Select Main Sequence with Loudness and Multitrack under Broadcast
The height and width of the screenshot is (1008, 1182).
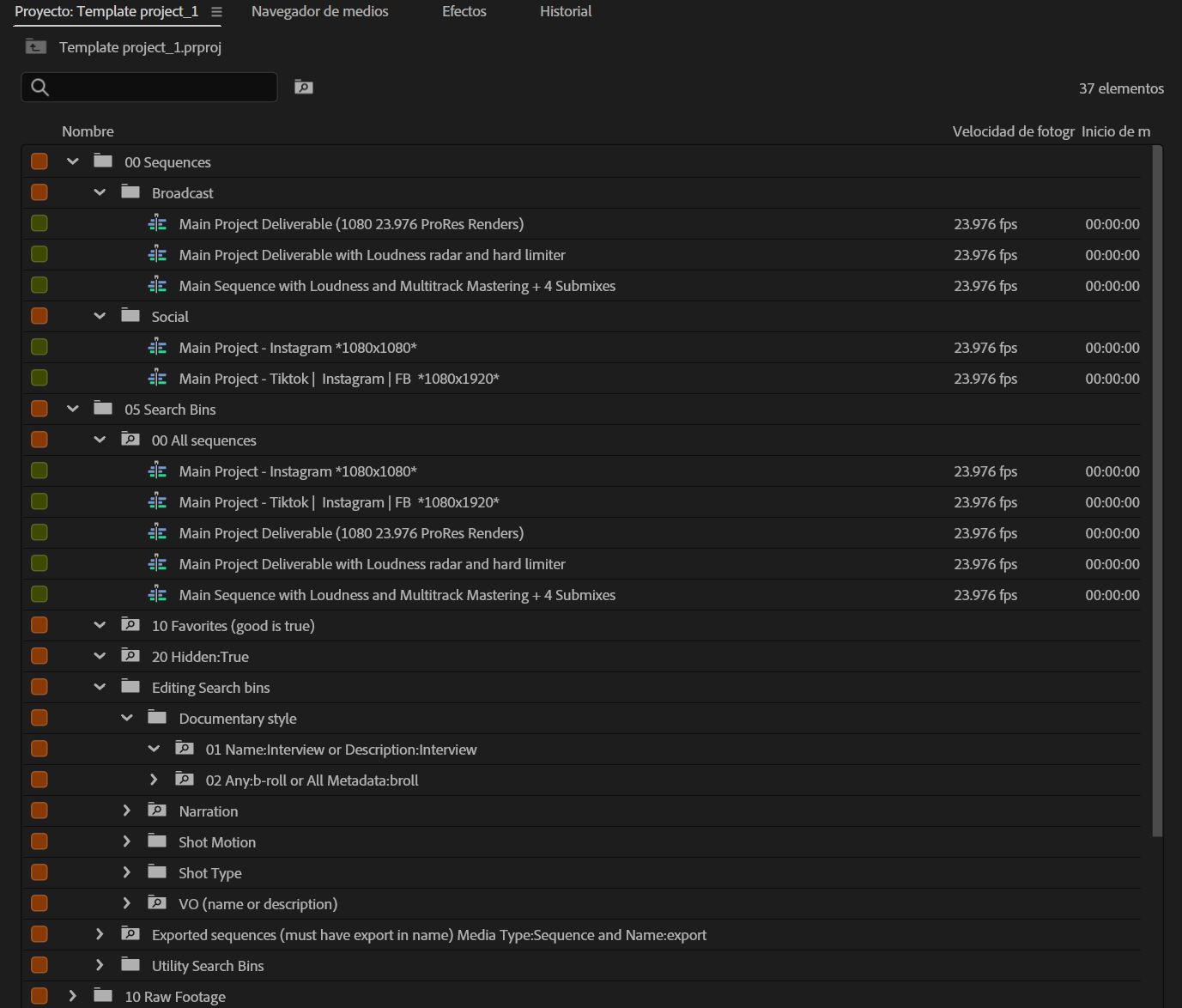click(x=581, y=286)
